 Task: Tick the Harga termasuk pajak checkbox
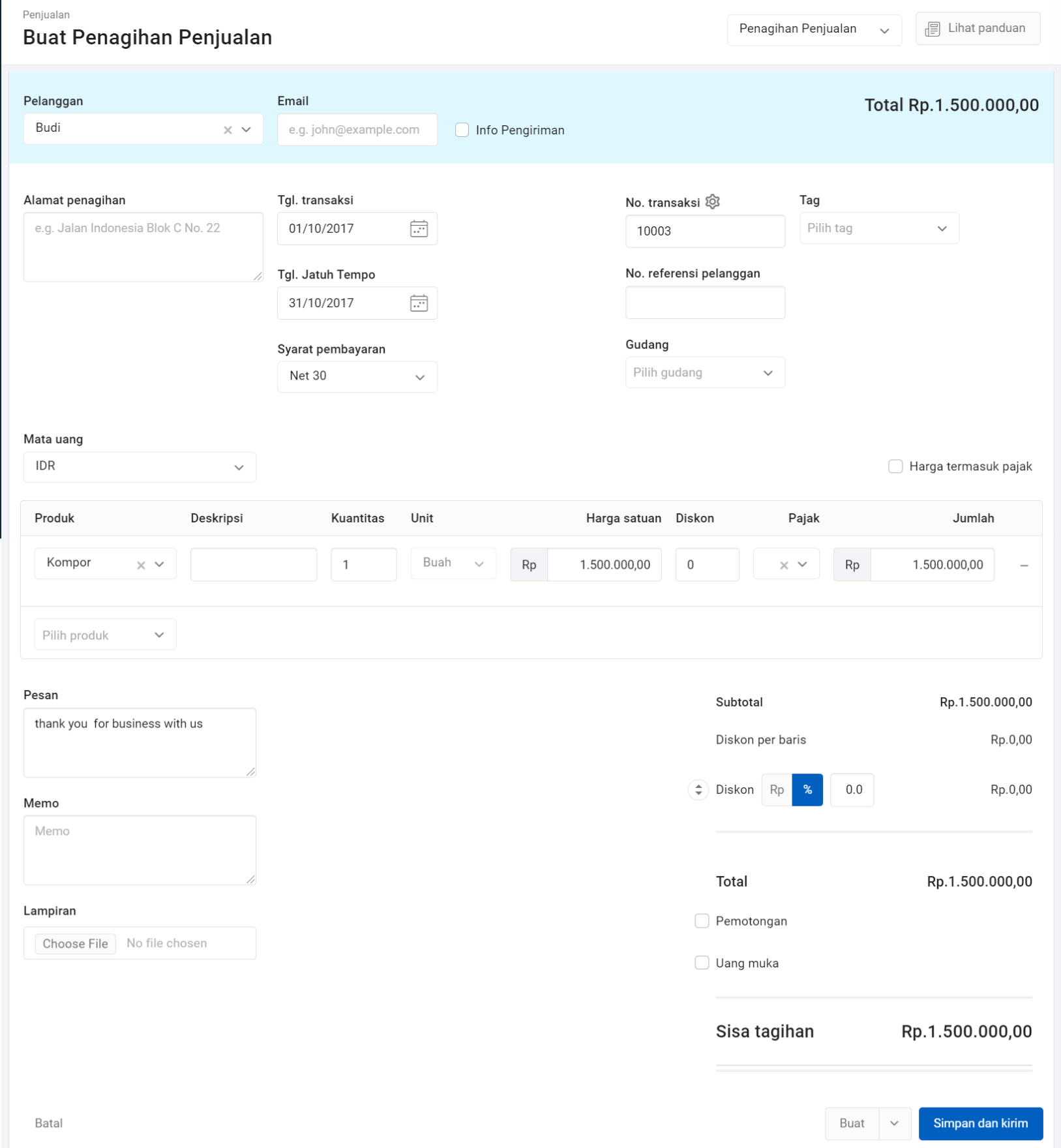pyautogui.click(x=895, y=466)
